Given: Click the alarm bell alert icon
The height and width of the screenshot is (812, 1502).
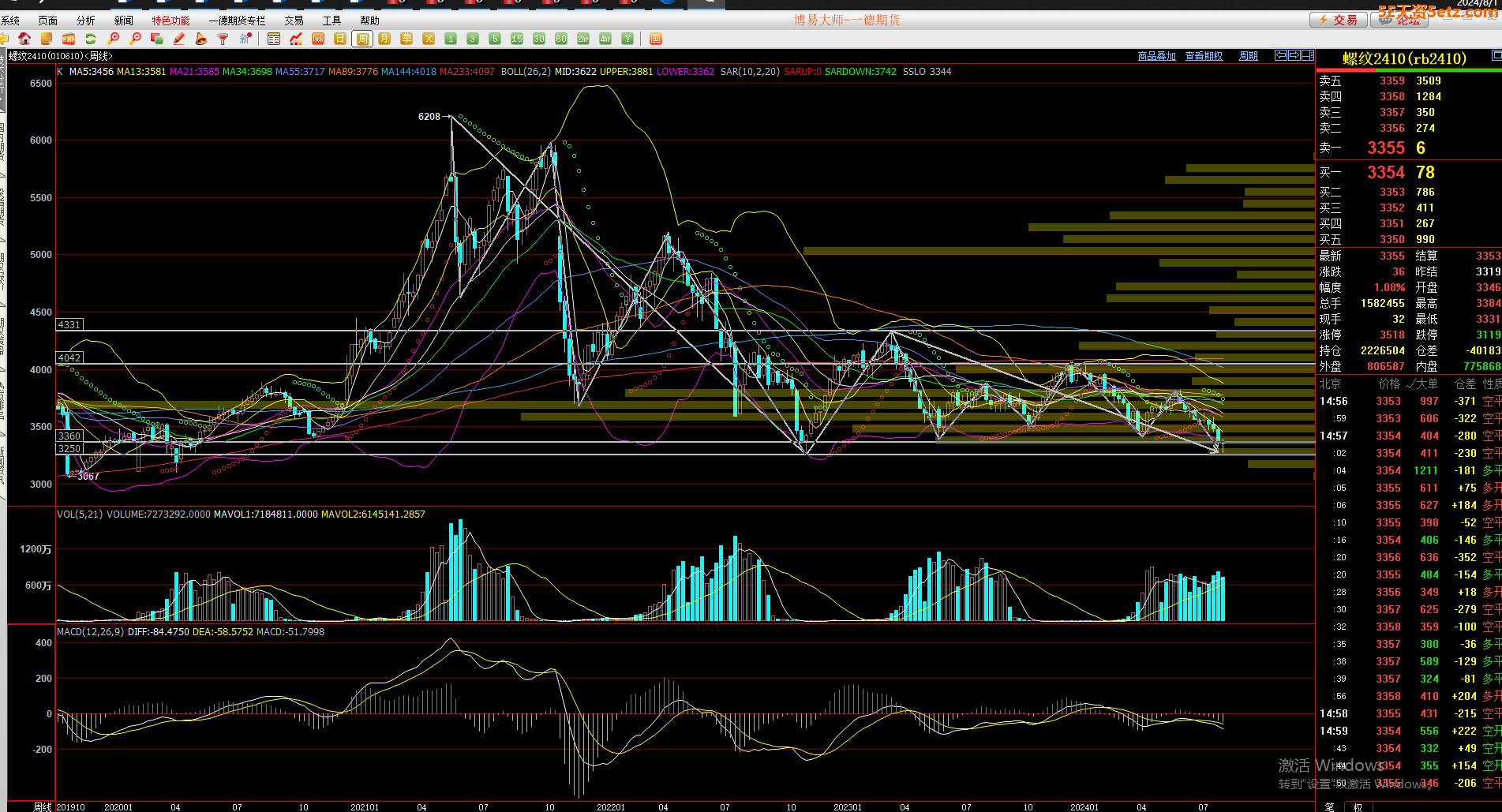Looking at the screenshot, I should 201,39.
